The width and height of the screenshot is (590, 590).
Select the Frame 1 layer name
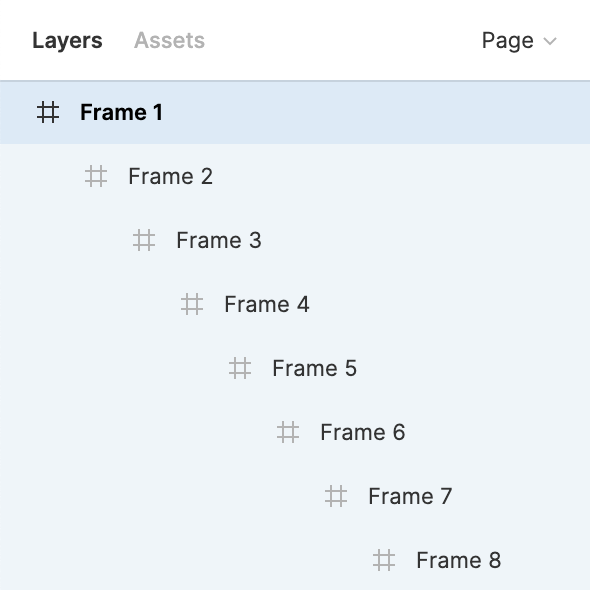coord(121,112)
